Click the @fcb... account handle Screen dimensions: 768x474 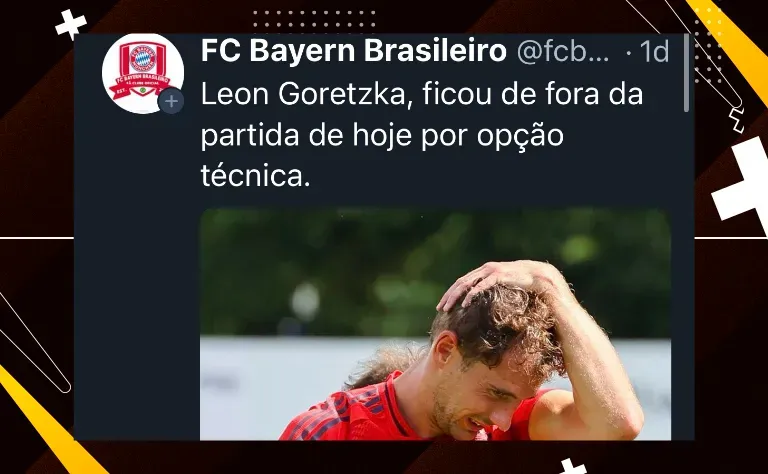pos(563,51)
